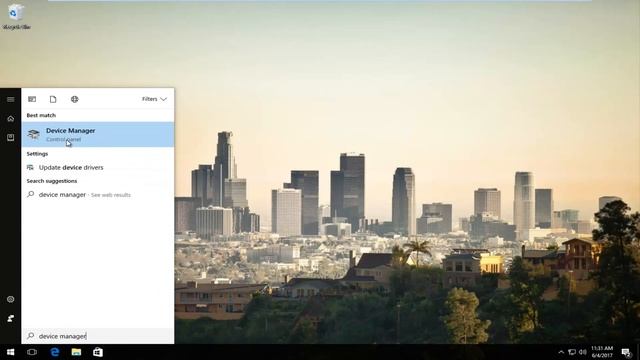Filter search results by Web
Image resolution: width=640 pixels, height=360 pixels.
tap(74, 99)
